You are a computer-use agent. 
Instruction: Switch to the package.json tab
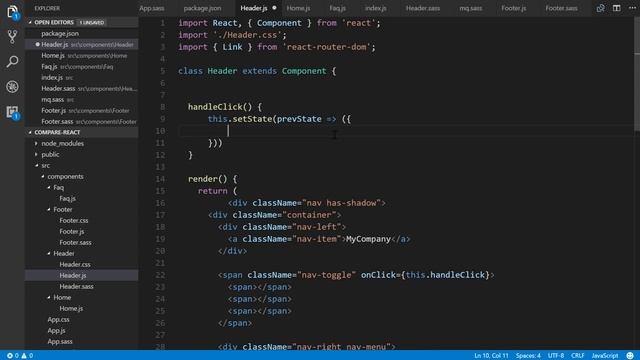(202, 8)
